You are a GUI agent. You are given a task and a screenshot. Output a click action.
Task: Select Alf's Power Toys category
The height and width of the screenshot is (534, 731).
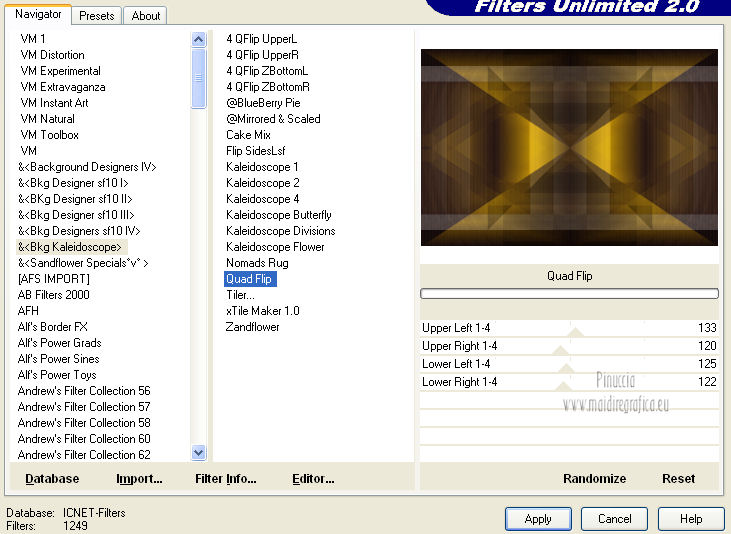pyautogui.click(x=57, y=375)
